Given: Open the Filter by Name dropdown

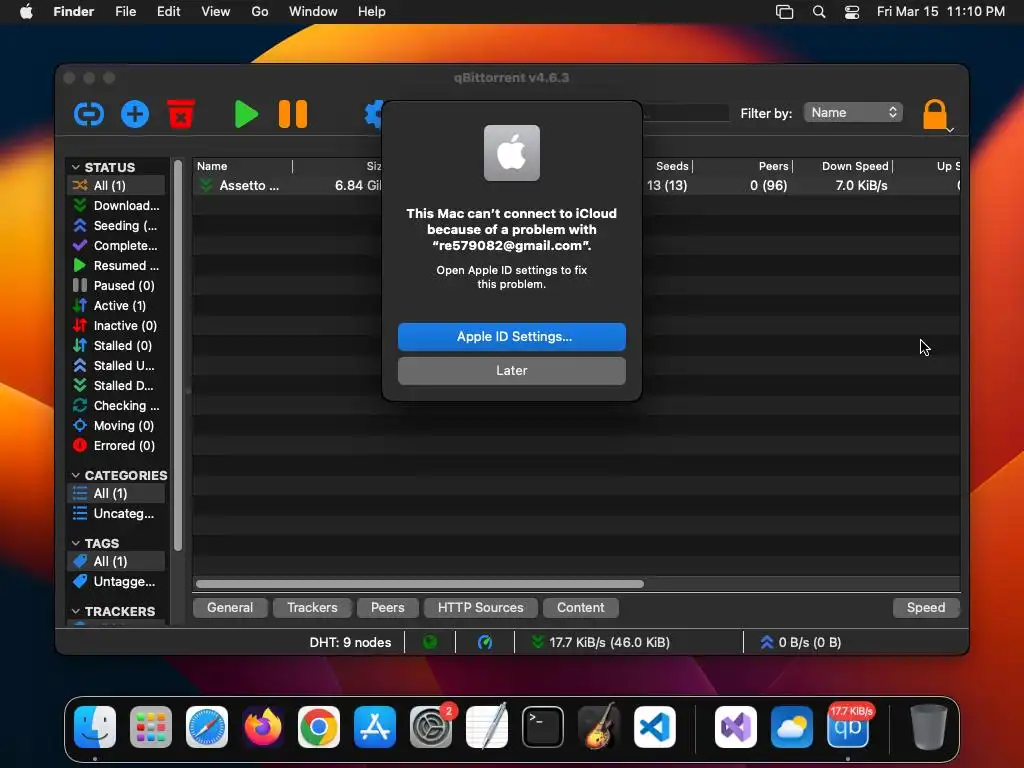Looking at the screenshot, I should pos(854,113).
